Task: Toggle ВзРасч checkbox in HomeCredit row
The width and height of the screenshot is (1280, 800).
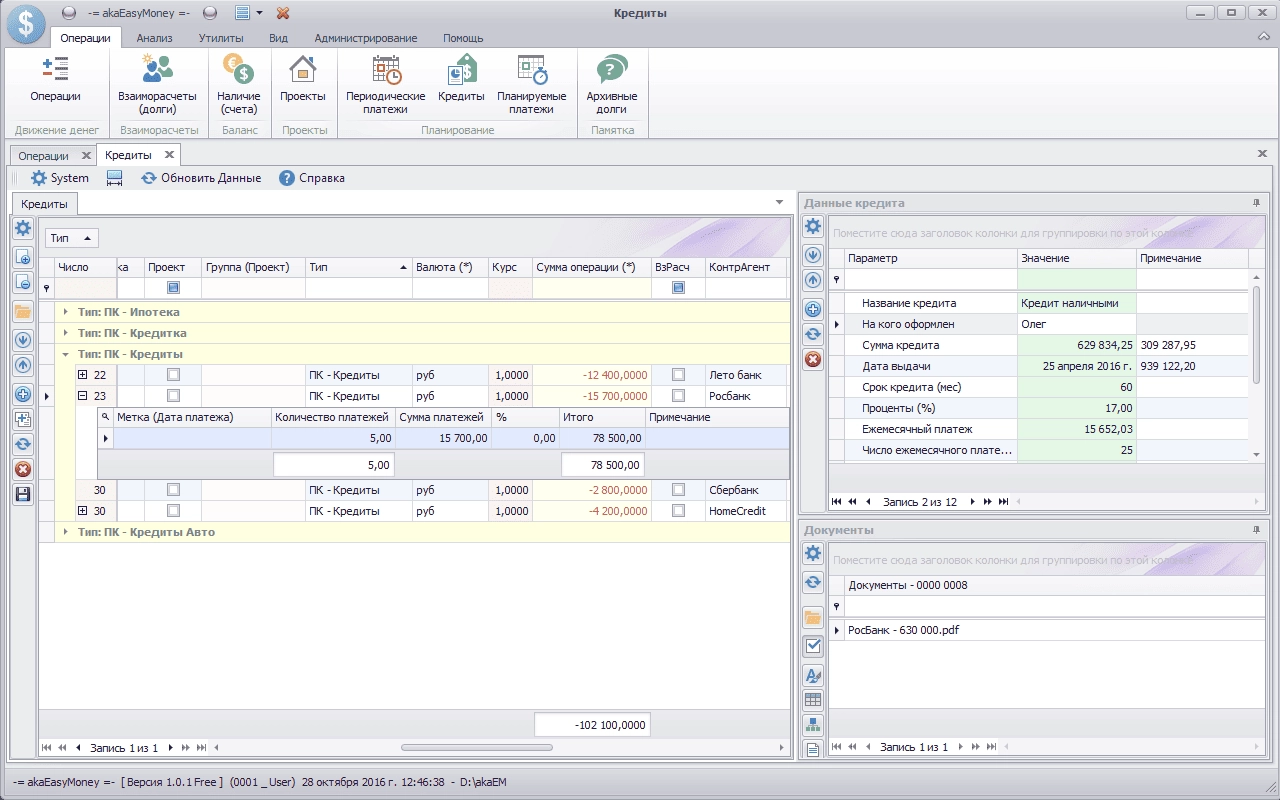Action: point(679,511)
